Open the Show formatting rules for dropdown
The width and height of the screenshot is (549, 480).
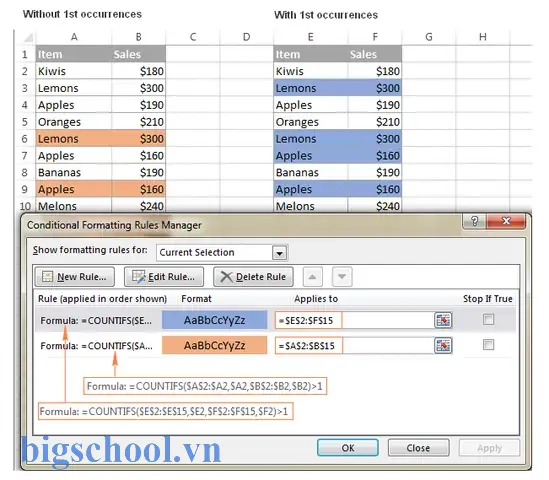280,253
